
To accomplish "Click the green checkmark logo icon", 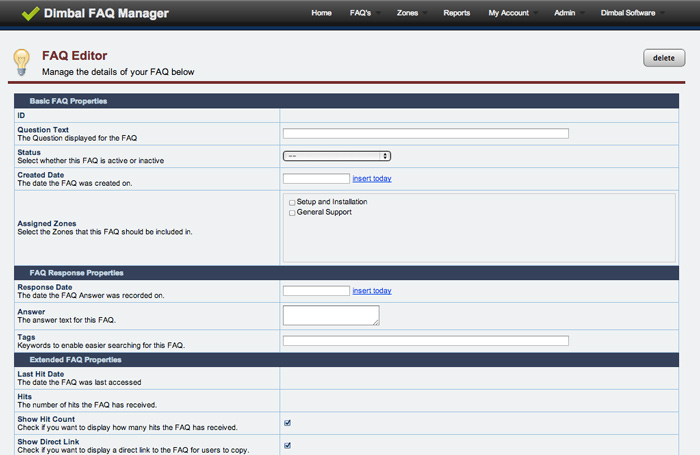I will (x=30, y=13).
